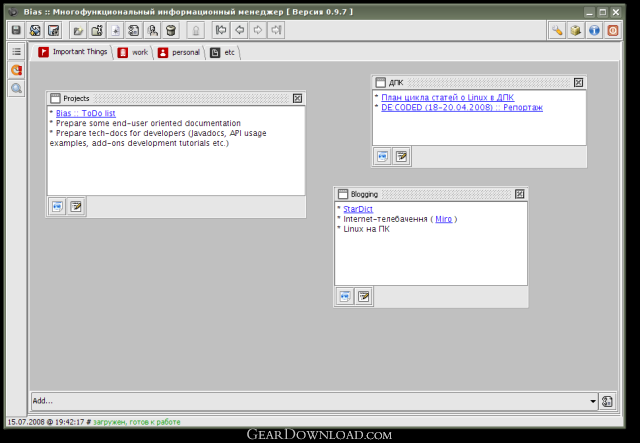Click the person with magnifier toolbar icon
The image size is (640, 443).
coord(153,30)
